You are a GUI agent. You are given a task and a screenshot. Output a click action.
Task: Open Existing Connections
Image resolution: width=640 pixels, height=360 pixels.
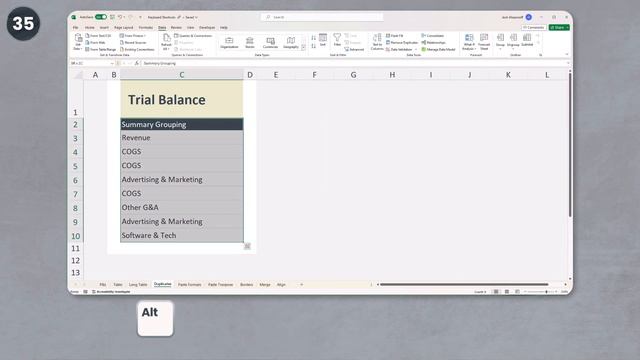137,49
